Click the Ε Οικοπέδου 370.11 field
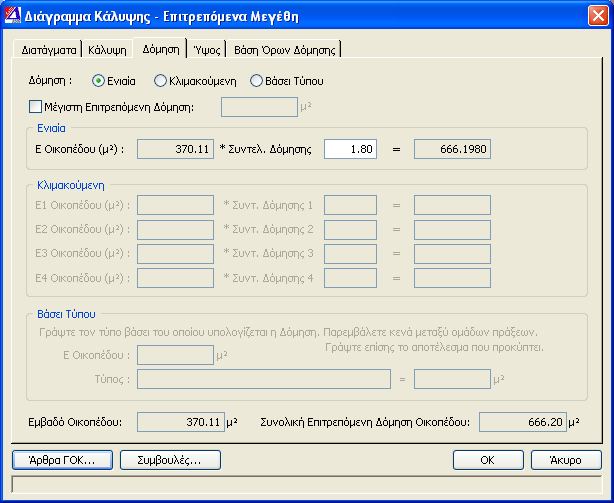This screenshot has height=503, width=614. point(175,149)
